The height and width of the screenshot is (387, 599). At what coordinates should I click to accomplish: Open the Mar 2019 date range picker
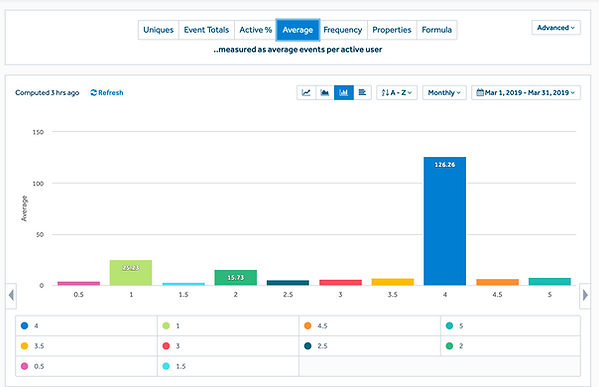[526, 92]
